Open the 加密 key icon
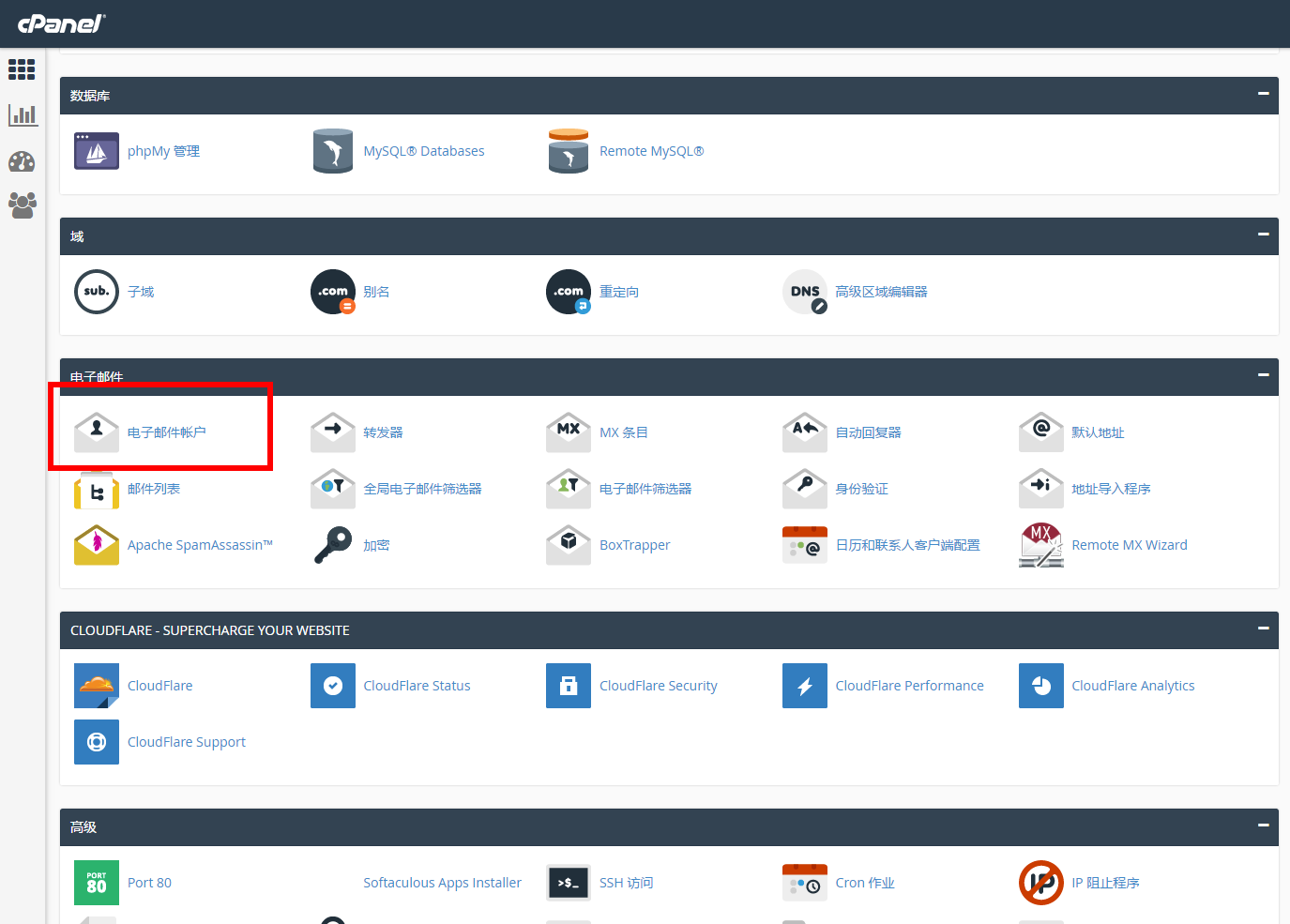Viewport: 1290px width, 924px height. pos(333,545)
